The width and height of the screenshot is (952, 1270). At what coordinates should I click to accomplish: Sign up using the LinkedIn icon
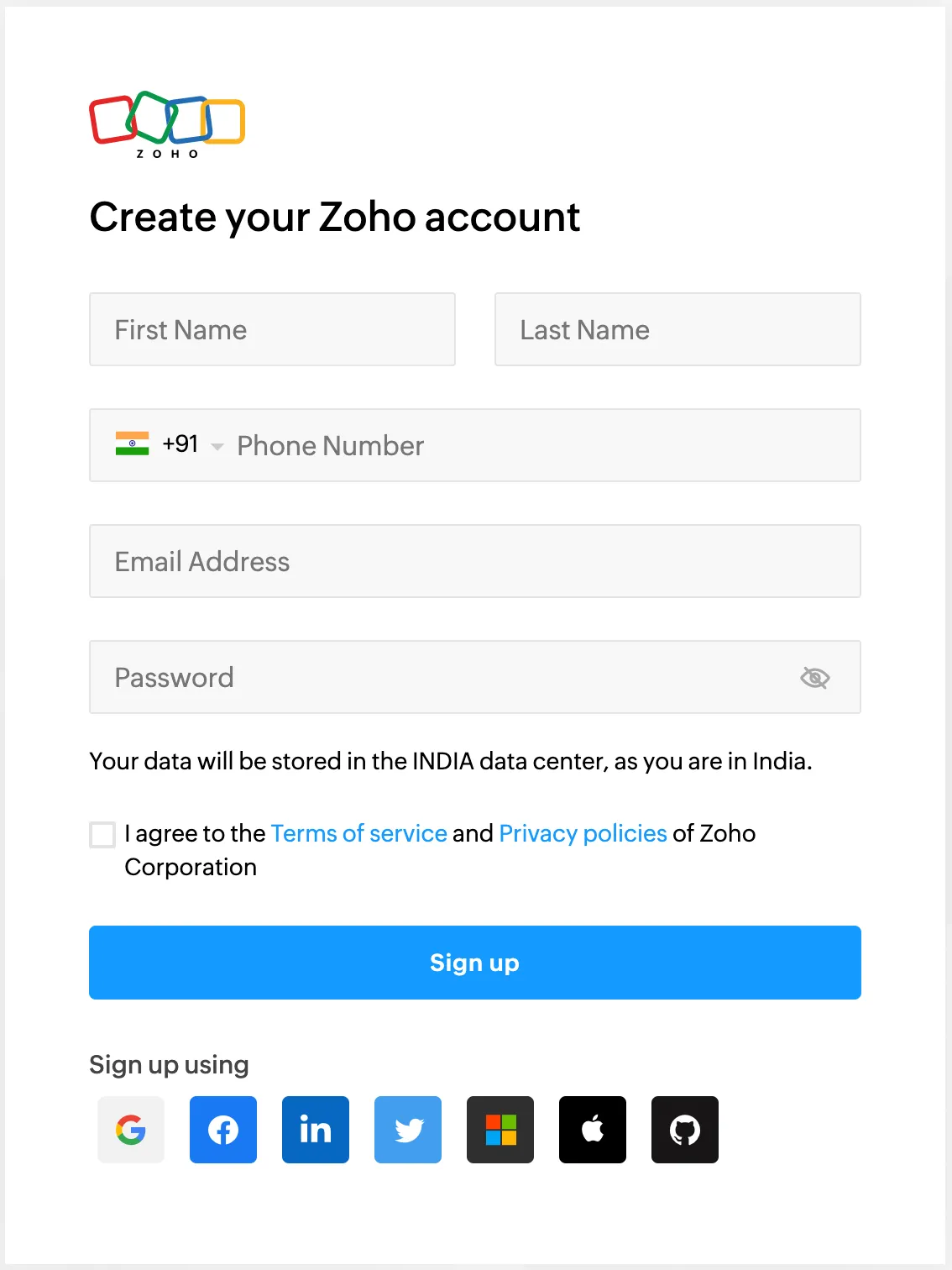316,1130
